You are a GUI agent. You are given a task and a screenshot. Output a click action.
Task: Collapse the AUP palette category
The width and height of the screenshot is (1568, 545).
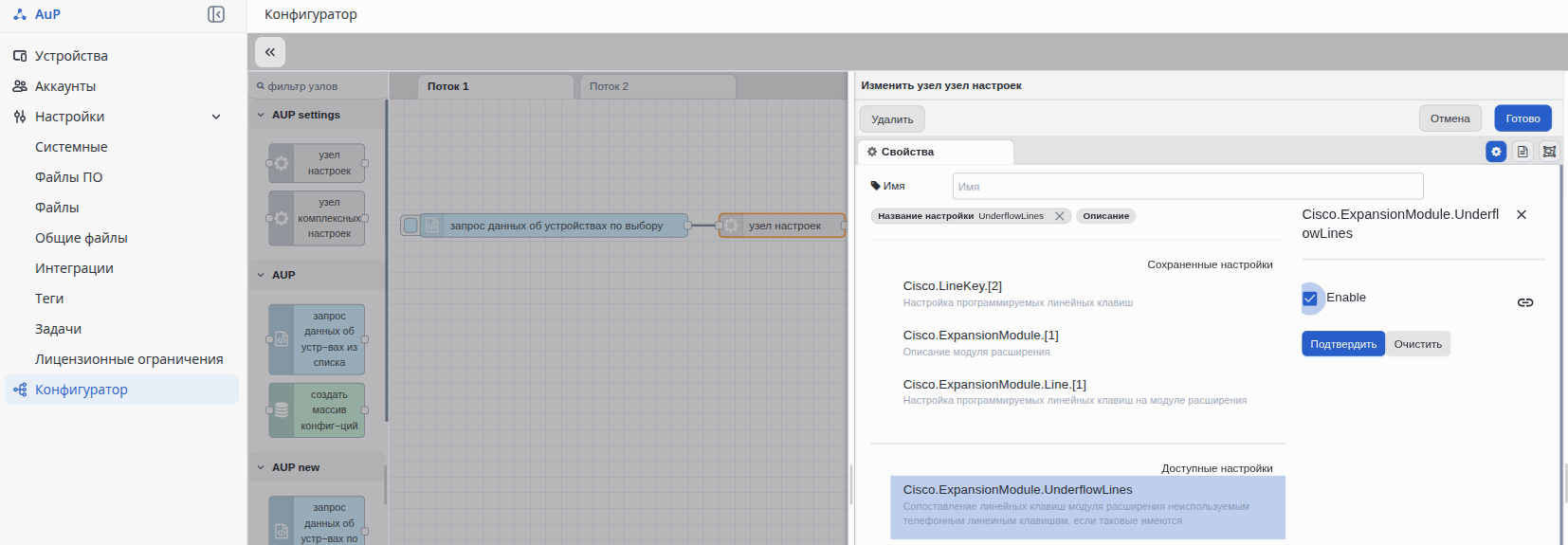click(x=262, y=275)
